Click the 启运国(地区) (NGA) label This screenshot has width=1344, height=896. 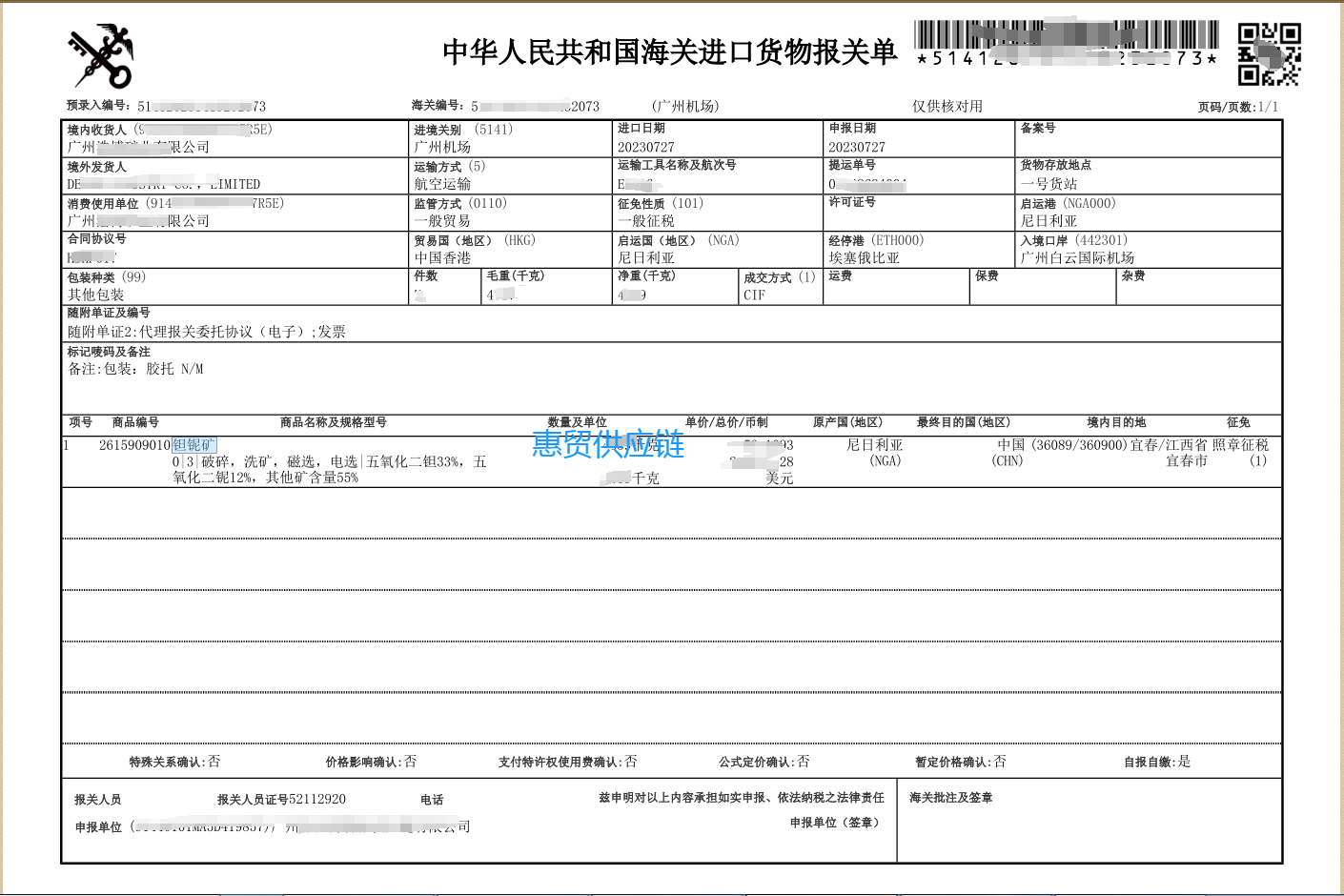pos(679,241)
